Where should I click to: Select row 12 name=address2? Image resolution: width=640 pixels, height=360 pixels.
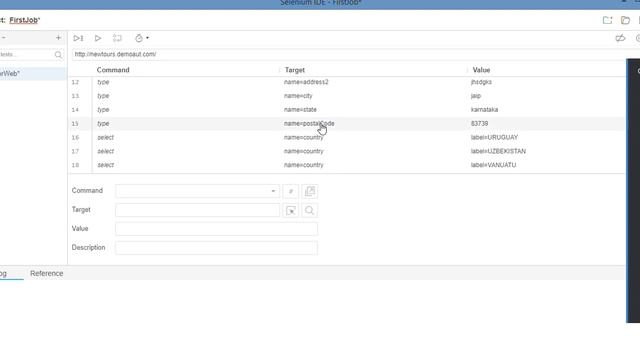(x=347, y=82)
